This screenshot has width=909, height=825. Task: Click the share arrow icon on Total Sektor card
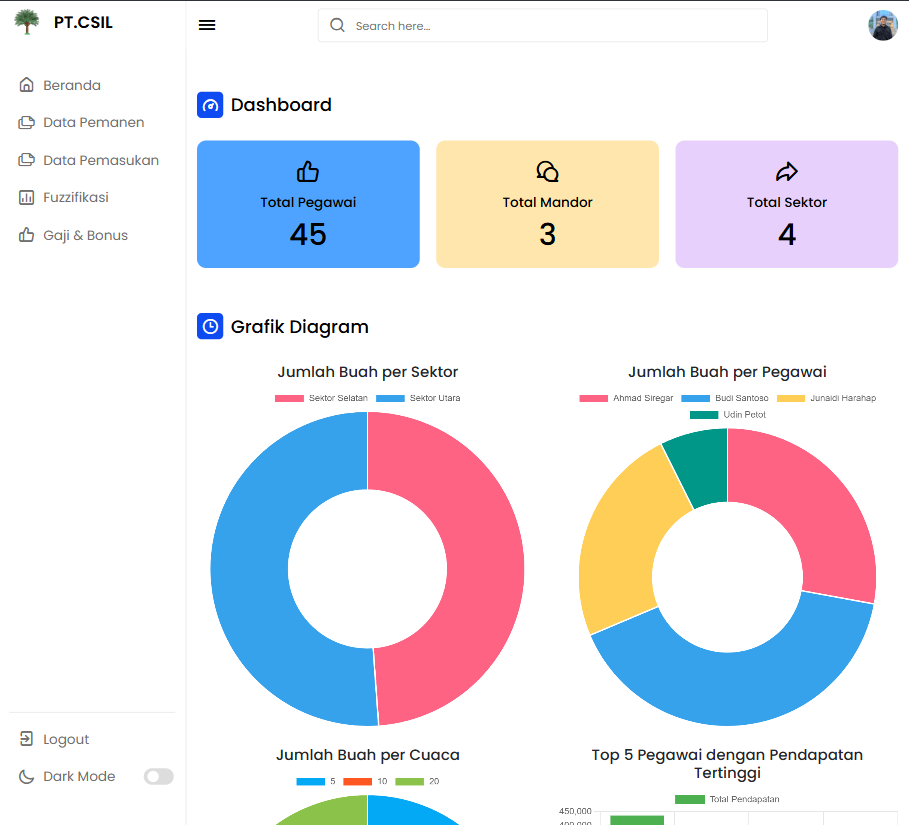pos(787,172)
